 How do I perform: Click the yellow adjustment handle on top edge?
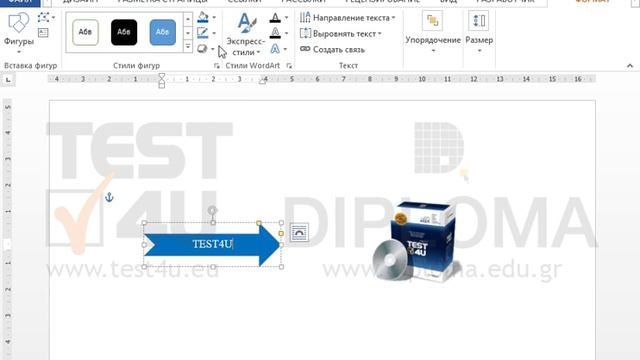pos(259,223)
